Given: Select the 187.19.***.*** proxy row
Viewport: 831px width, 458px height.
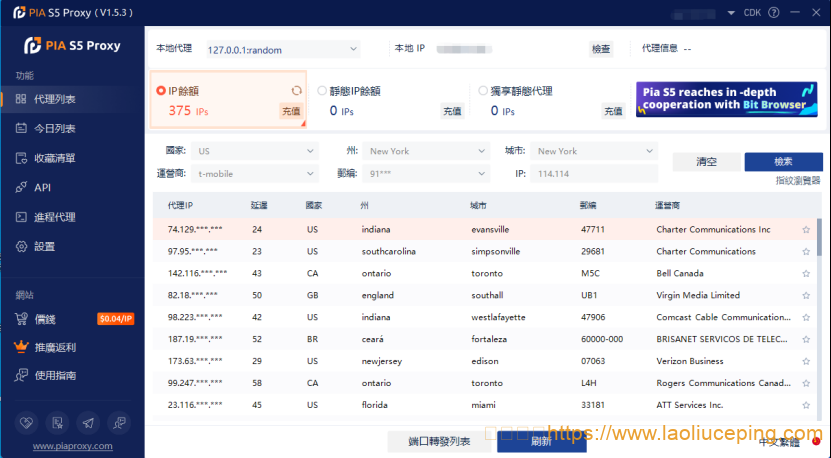Looking at the screenshot, I should 484,339.
